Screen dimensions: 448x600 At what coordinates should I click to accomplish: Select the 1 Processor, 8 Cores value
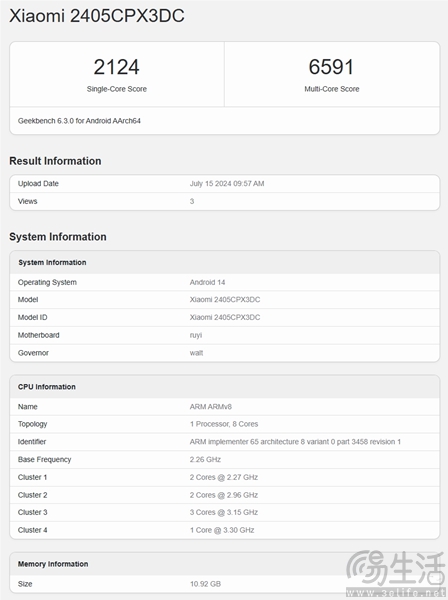224,424
